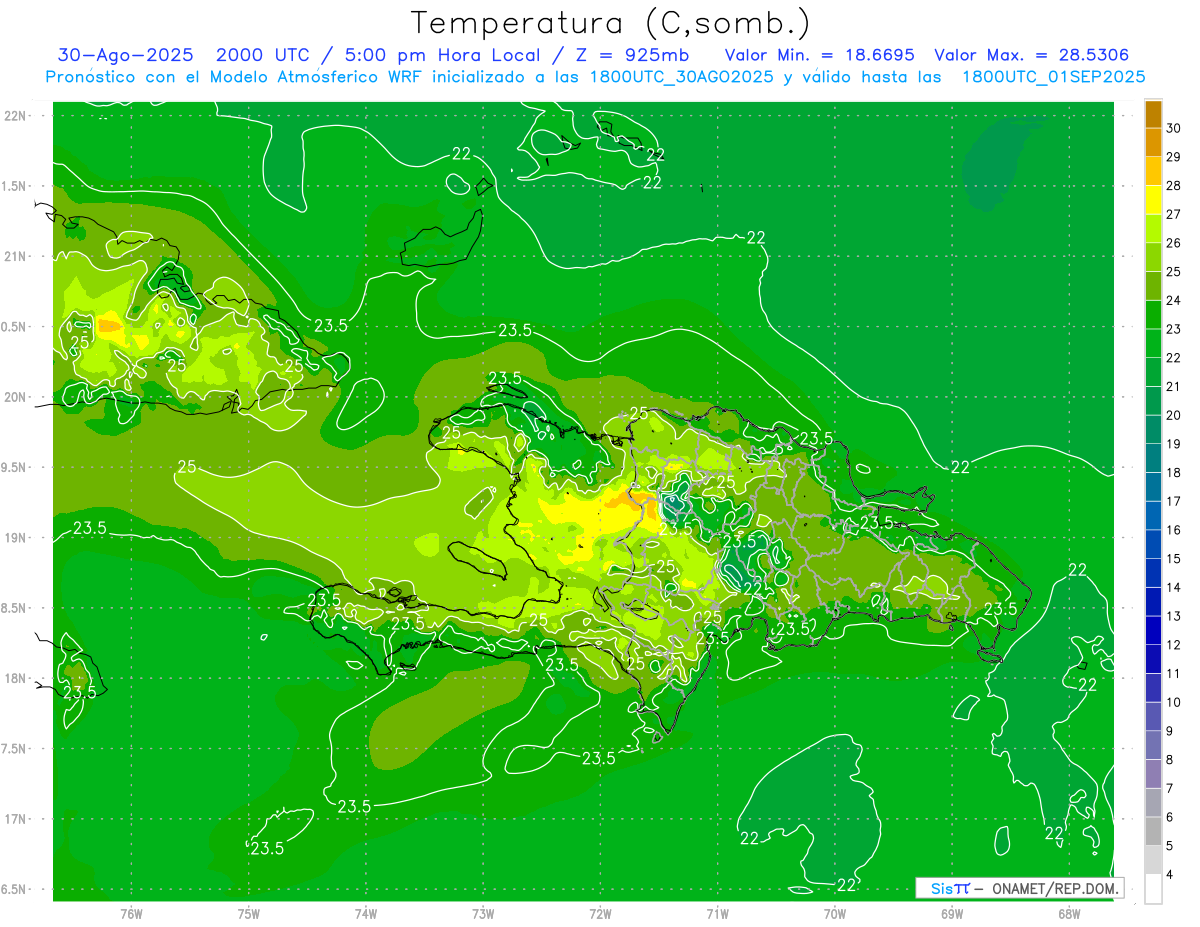Click the "76W" longitude axis label
Screen dimensions: 1200x927
click(131, 914)
